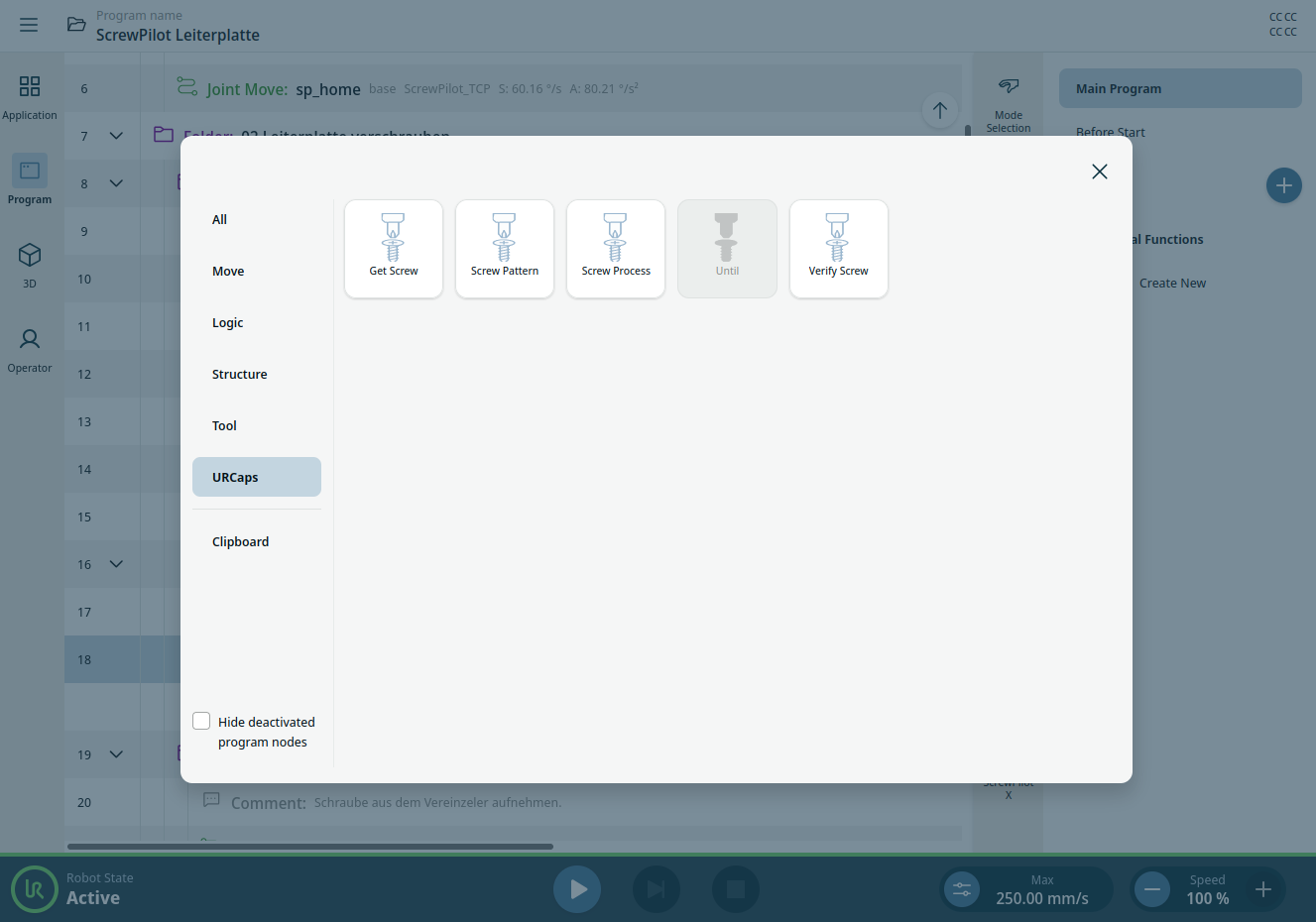This screenshot has width=1316, height=922.
Task: Select highlighted program line number 18
Action: (84, 659)
